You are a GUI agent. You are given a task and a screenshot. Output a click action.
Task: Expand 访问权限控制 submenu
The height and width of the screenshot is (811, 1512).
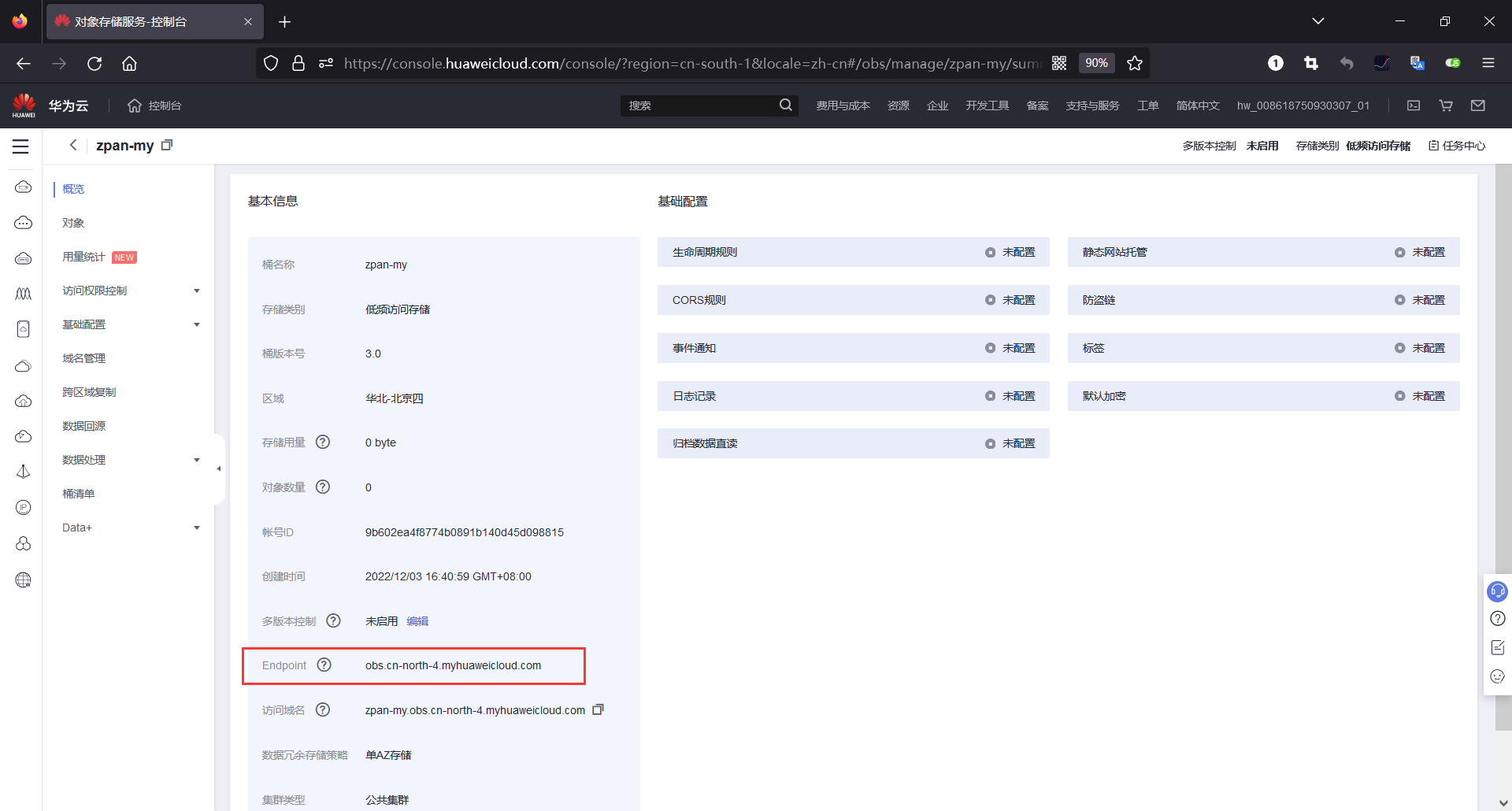pyautogui.click(x=197, y=291)
